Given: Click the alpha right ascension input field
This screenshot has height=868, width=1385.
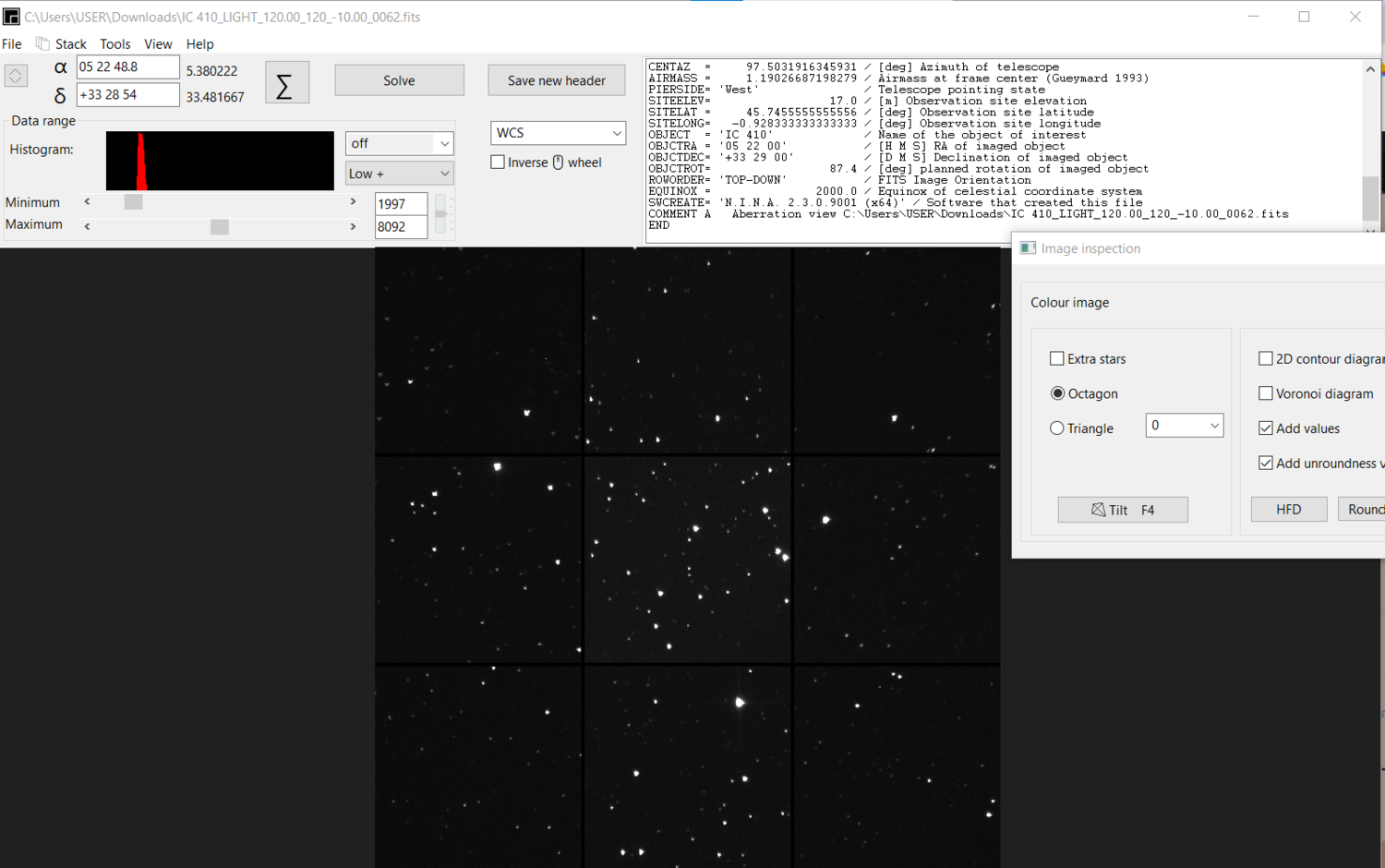Looking at the screenshot, I should pos(127,67).
